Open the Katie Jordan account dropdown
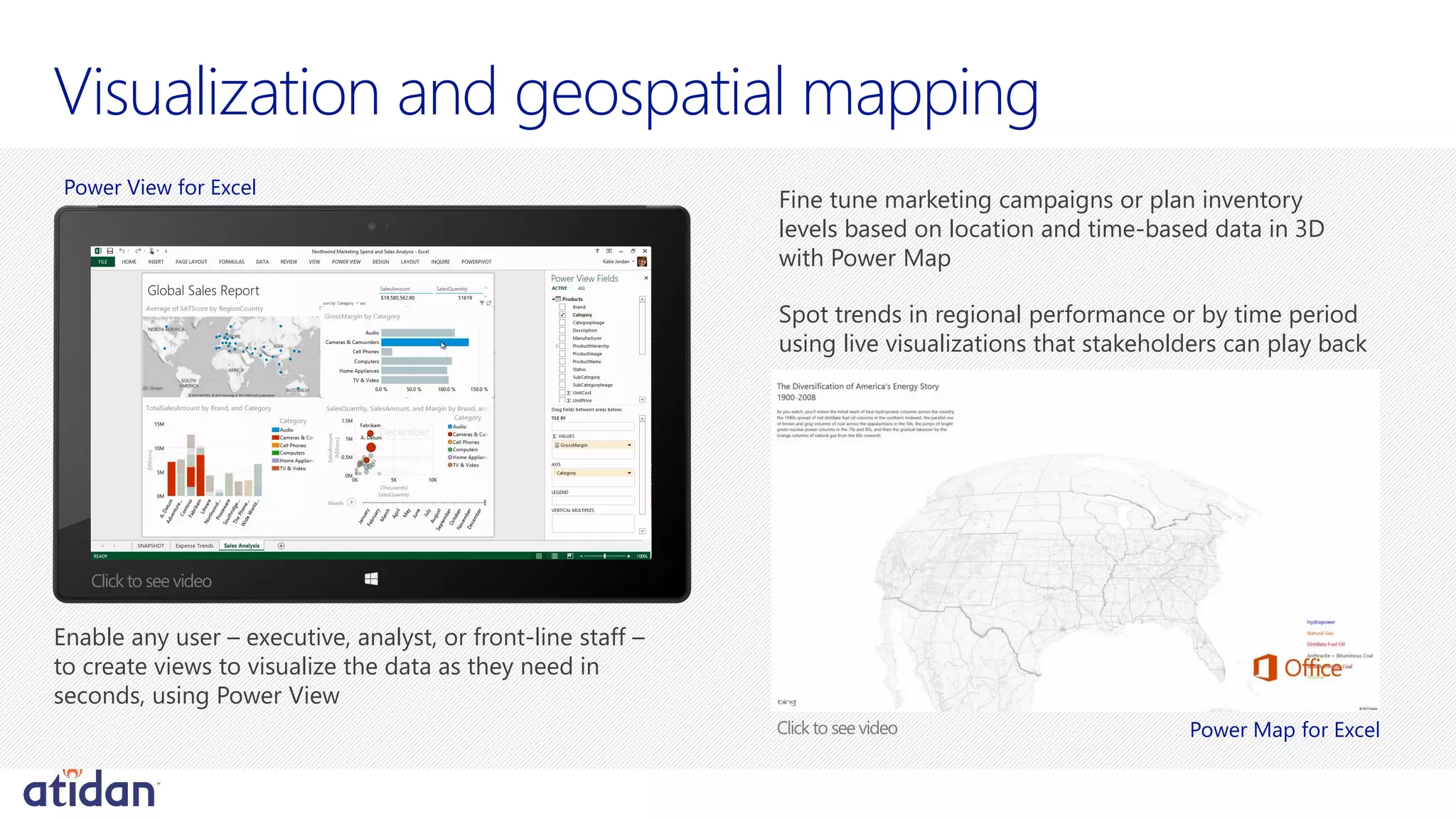 (633, 262)
